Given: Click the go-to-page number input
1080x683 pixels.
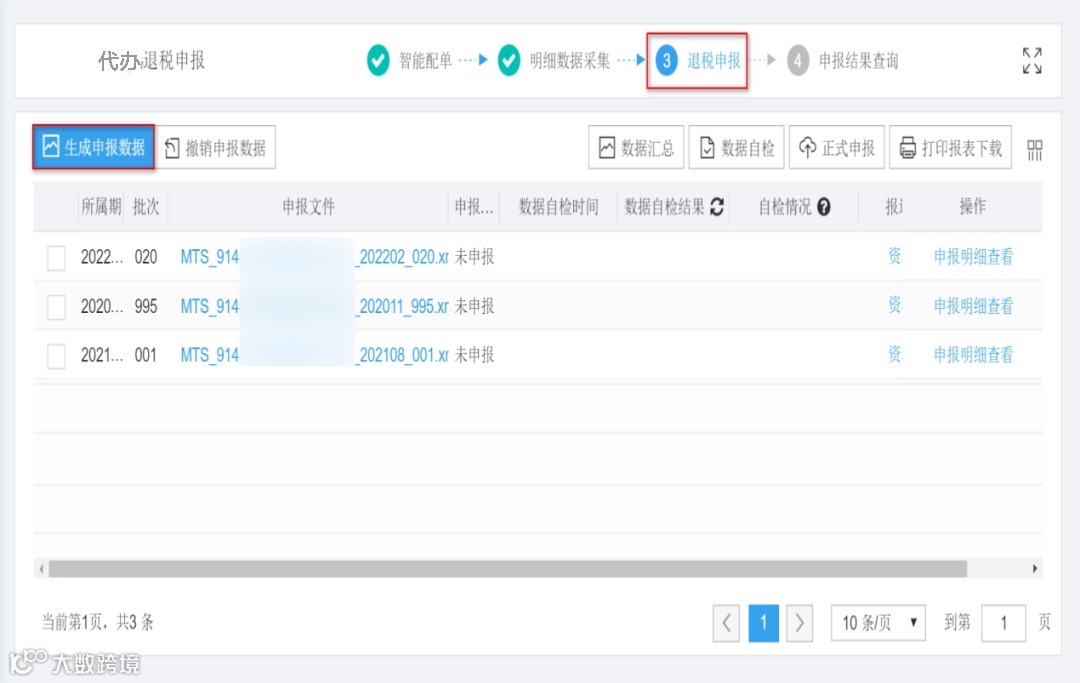Looking at the screenshot, I should coord(1004,623).
